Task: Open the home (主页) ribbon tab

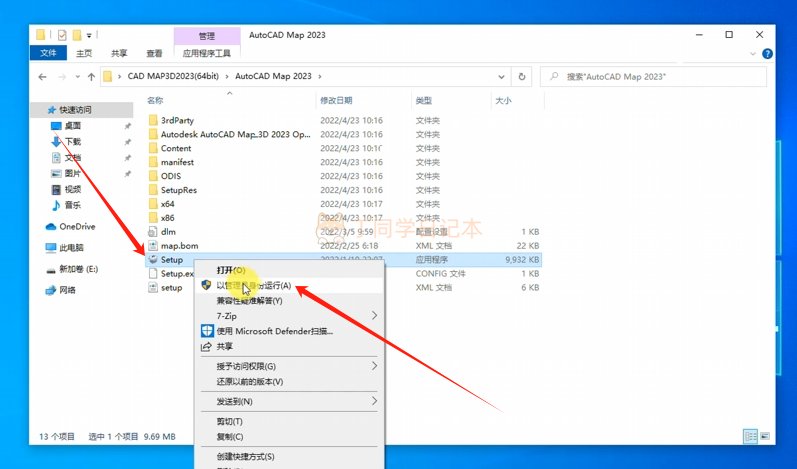Action: pos(84,53)
